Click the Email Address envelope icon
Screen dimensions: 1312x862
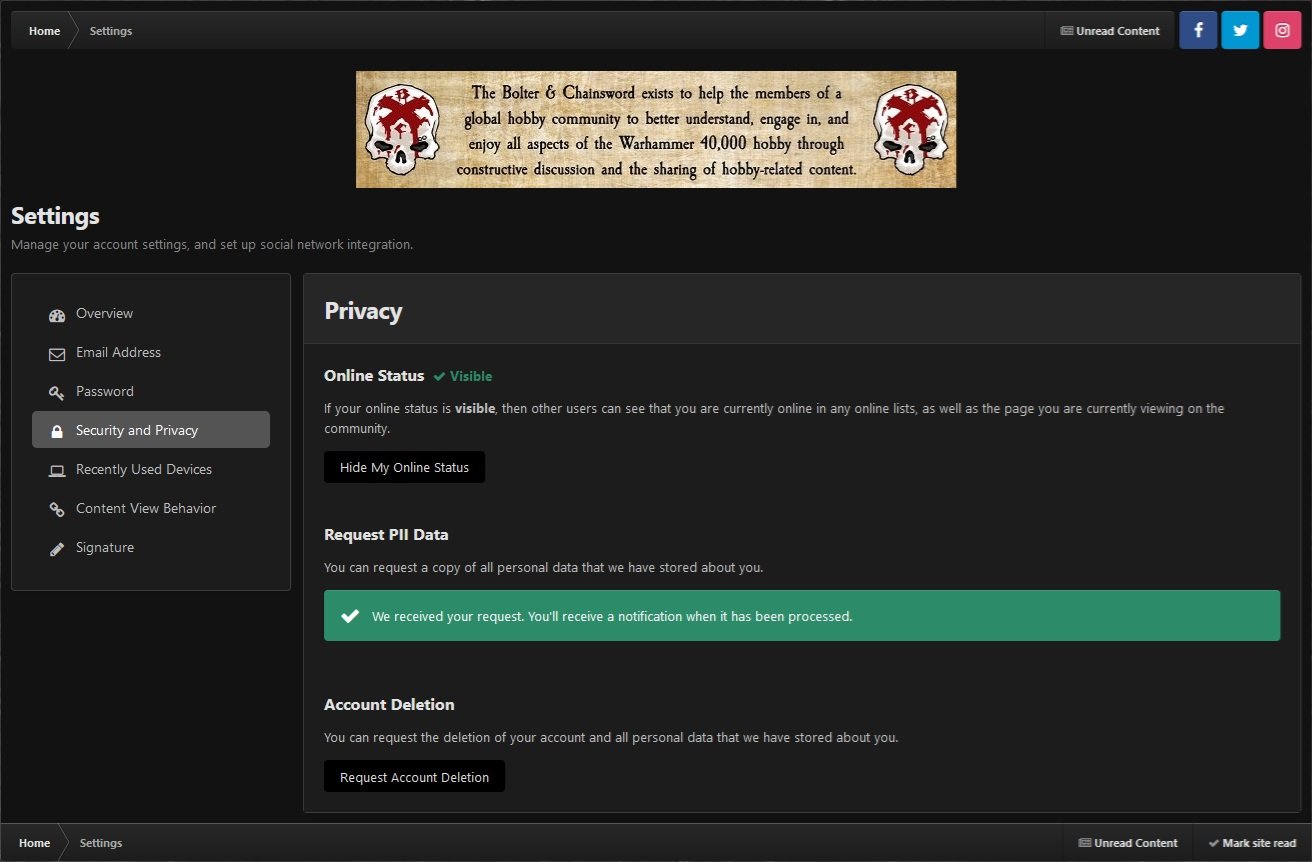(57, 354)
